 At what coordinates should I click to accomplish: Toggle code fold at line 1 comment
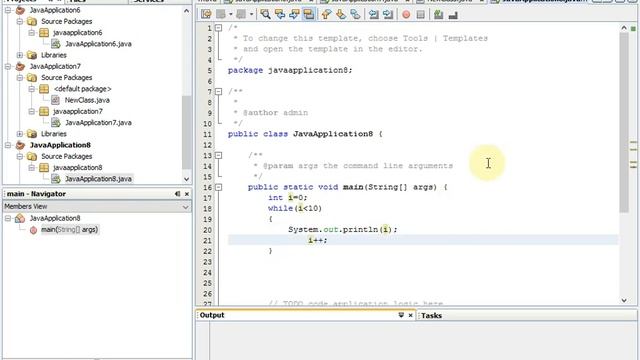coord(218,28)
